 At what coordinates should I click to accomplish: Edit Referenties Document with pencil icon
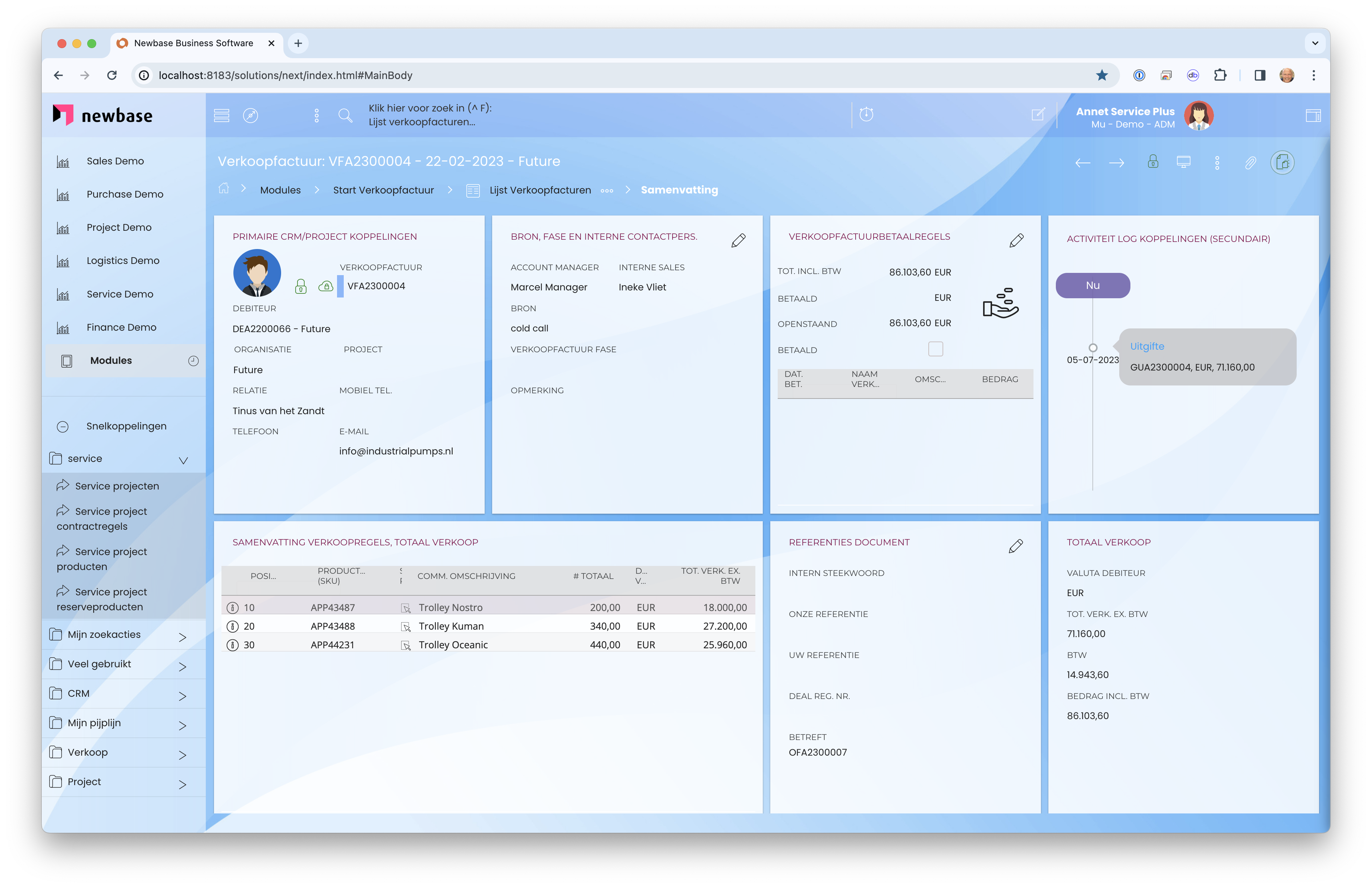(1015, 546)
